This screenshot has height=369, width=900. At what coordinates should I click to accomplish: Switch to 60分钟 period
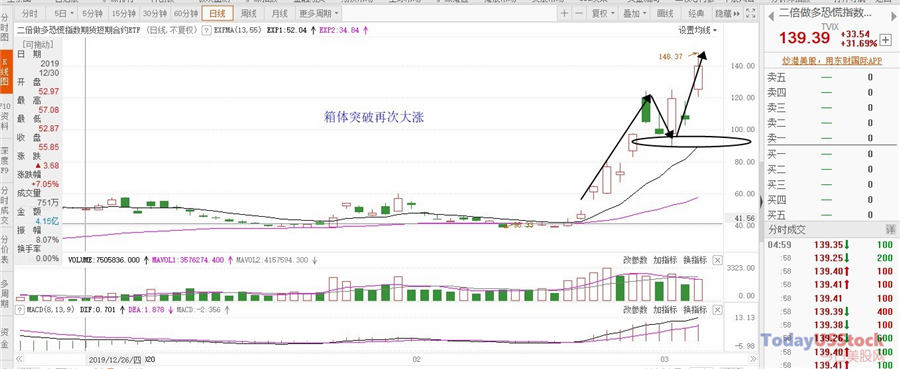(x=186, y=13)
